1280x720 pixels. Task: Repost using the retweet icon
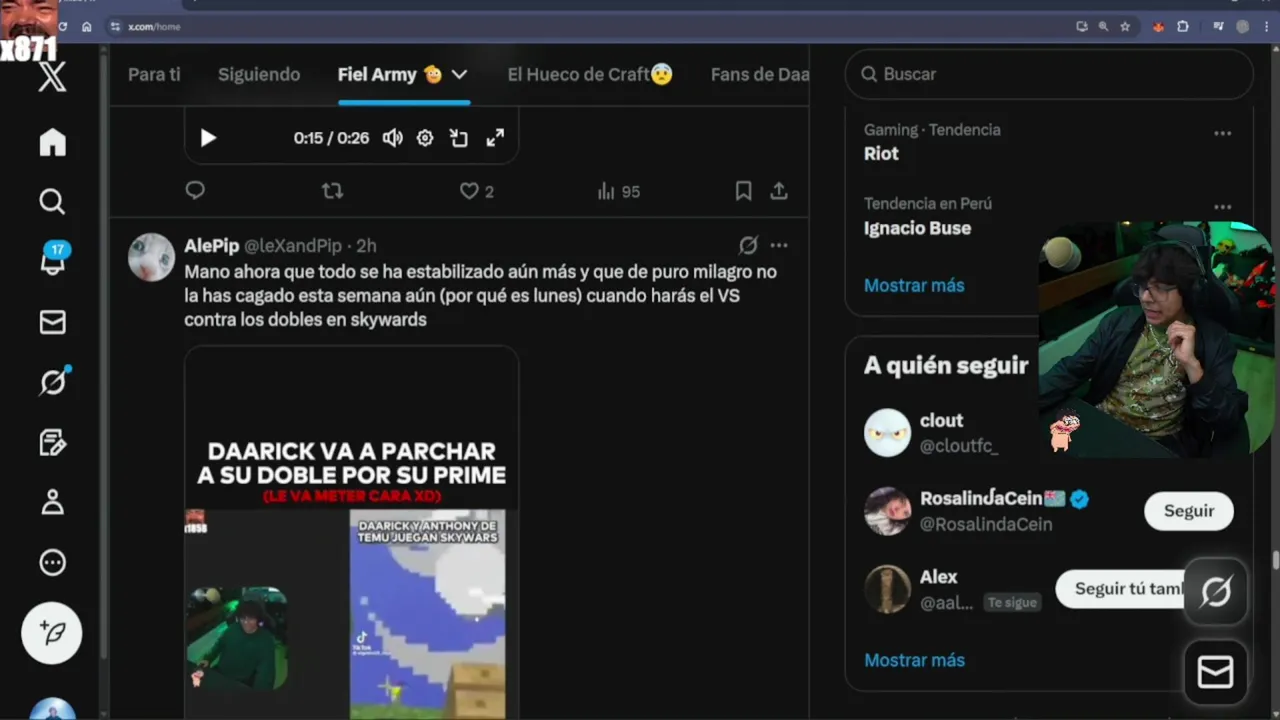coord(332,190)
